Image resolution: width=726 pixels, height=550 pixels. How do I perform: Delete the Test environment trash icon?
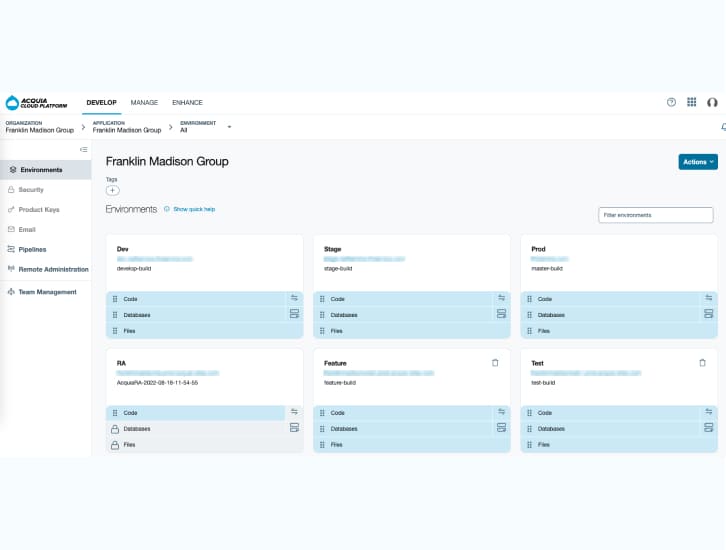(702, 362)
